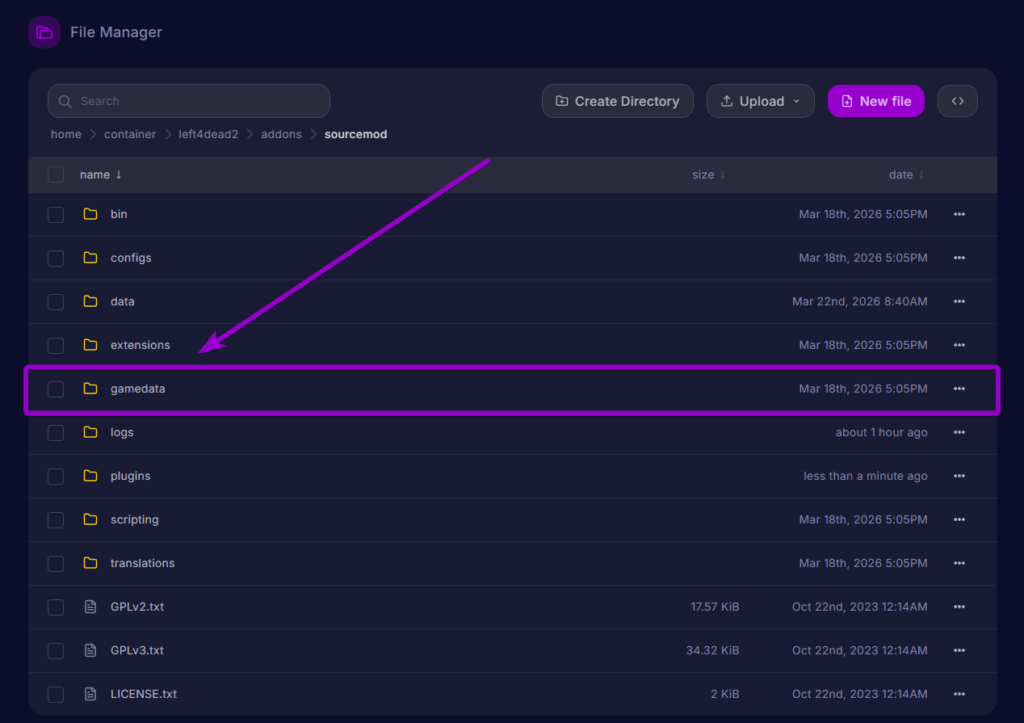Expand the Upload dropdown
The width and height of the screenshot is (1024, 723).
coord(761,101)
